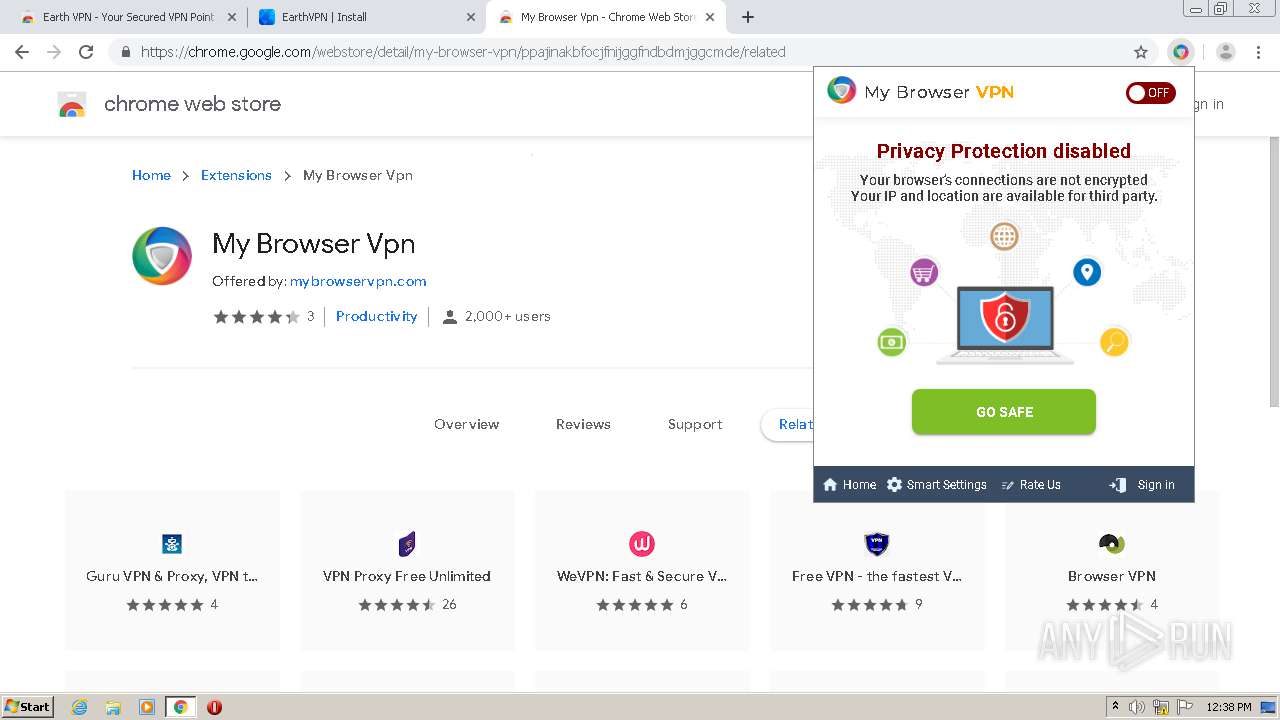Reload the current page
The height and width of the screenshot is (720, 1280).
[x=86, y=52]
